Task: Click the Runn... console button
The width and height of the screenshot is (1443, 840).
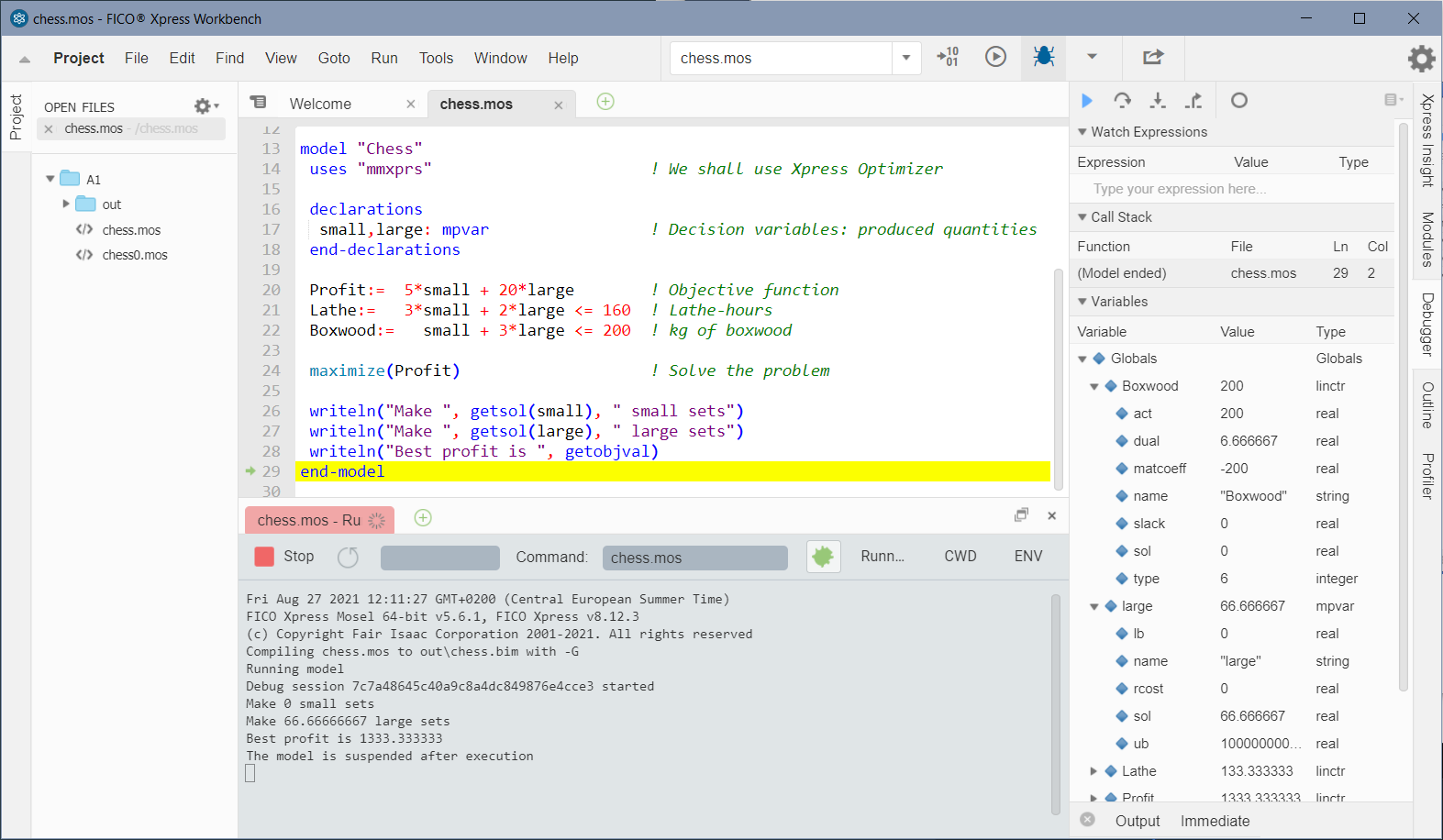Action: coord(882,557)
